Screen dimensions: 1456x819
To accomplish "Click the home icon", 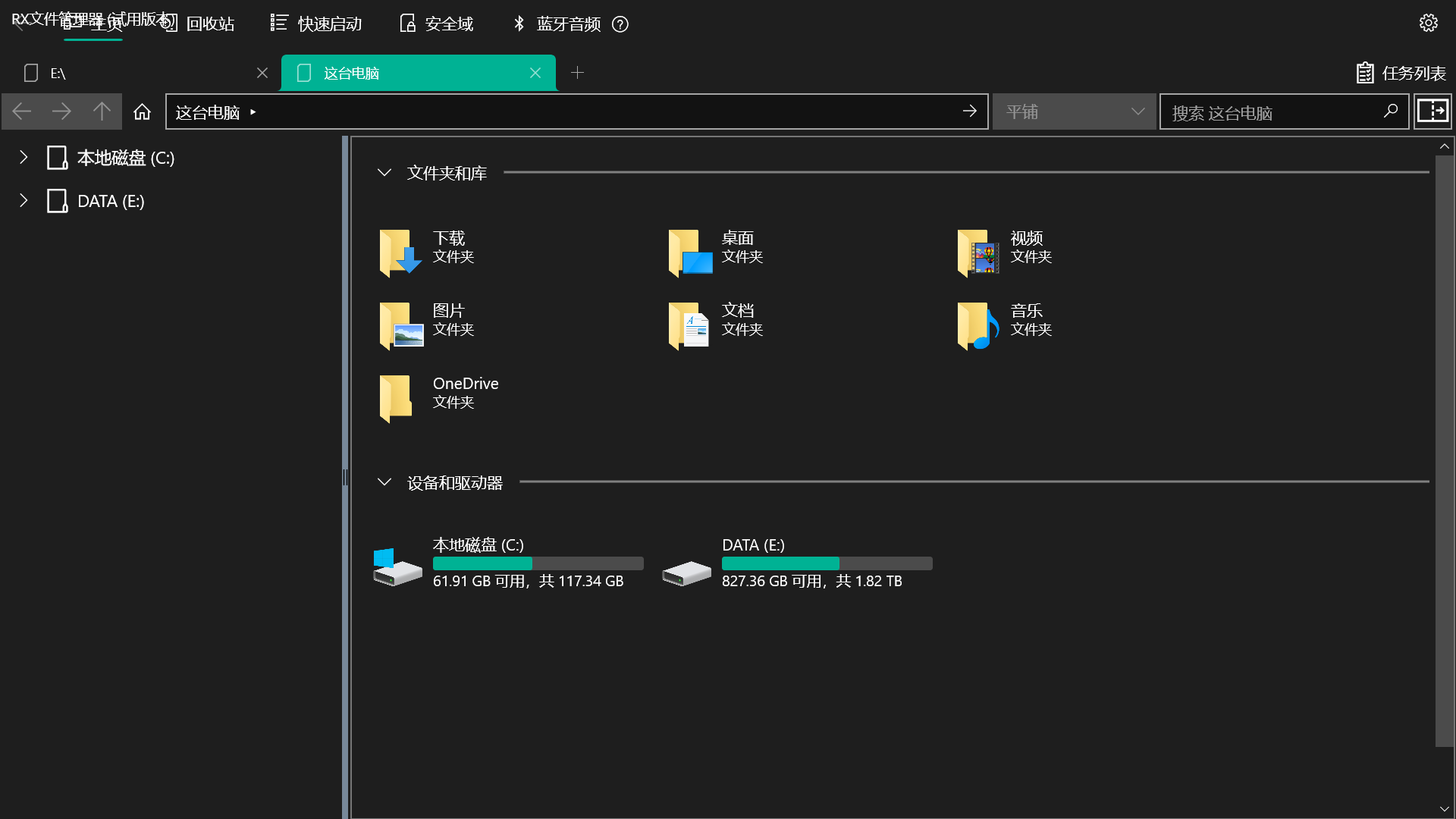I will [x=142, y=112].
